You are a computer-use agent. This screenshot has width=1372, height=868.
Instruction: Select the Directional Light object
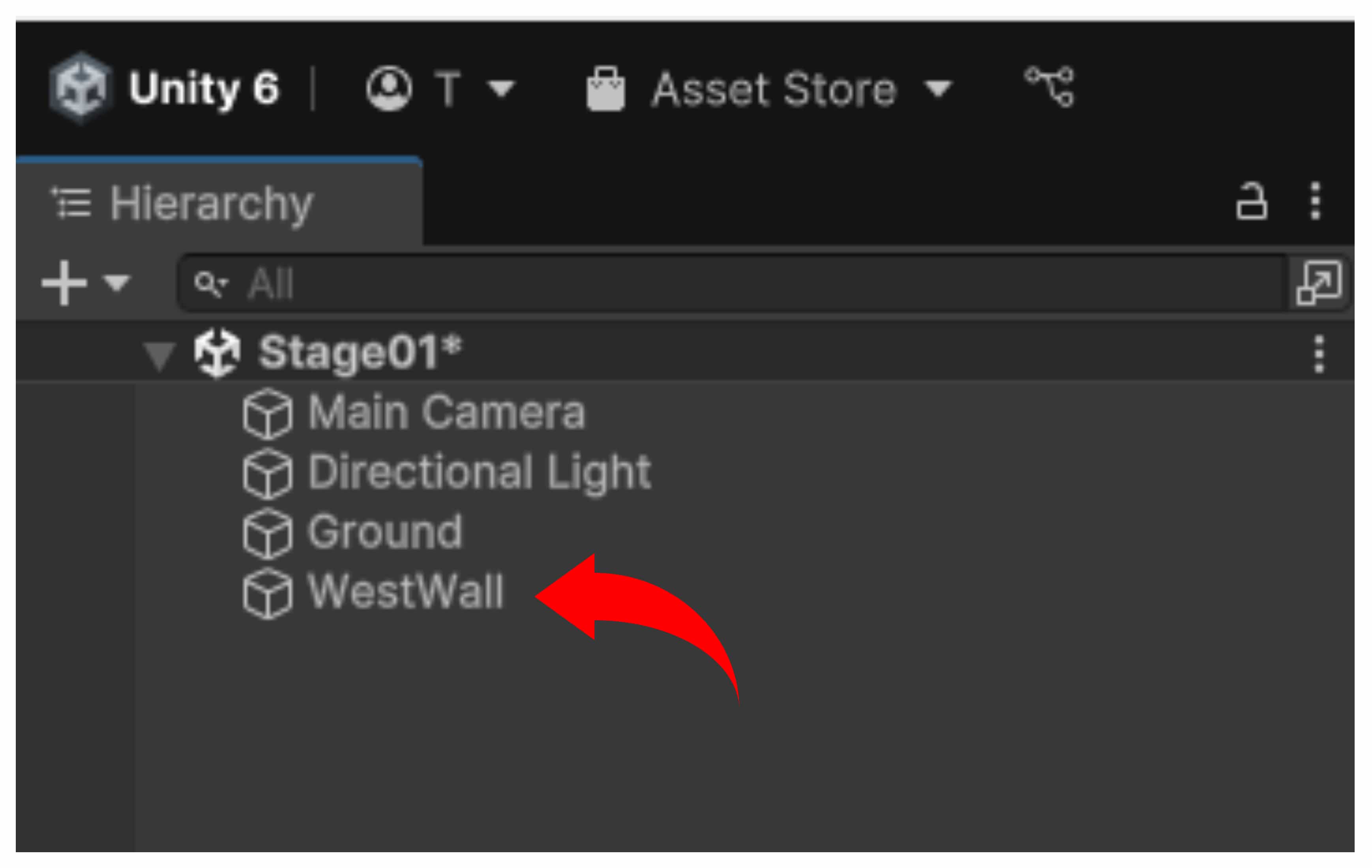(x=479, y=472)
